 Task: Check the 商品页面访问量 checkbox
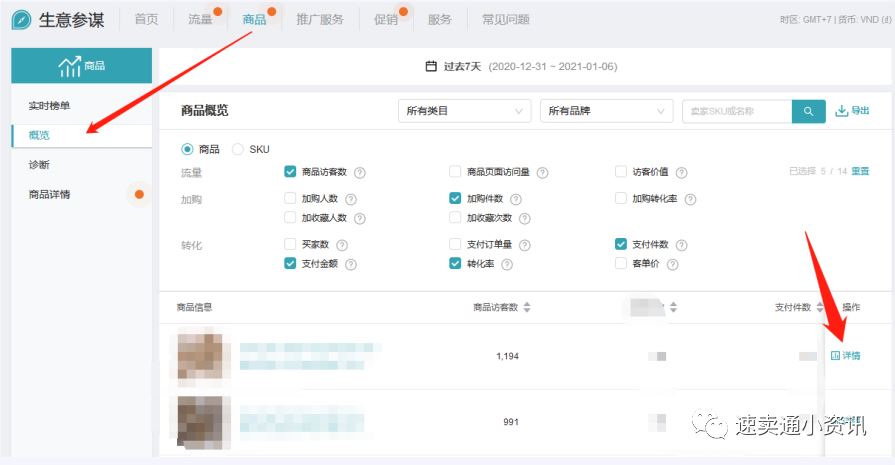(x=455, y=172)
